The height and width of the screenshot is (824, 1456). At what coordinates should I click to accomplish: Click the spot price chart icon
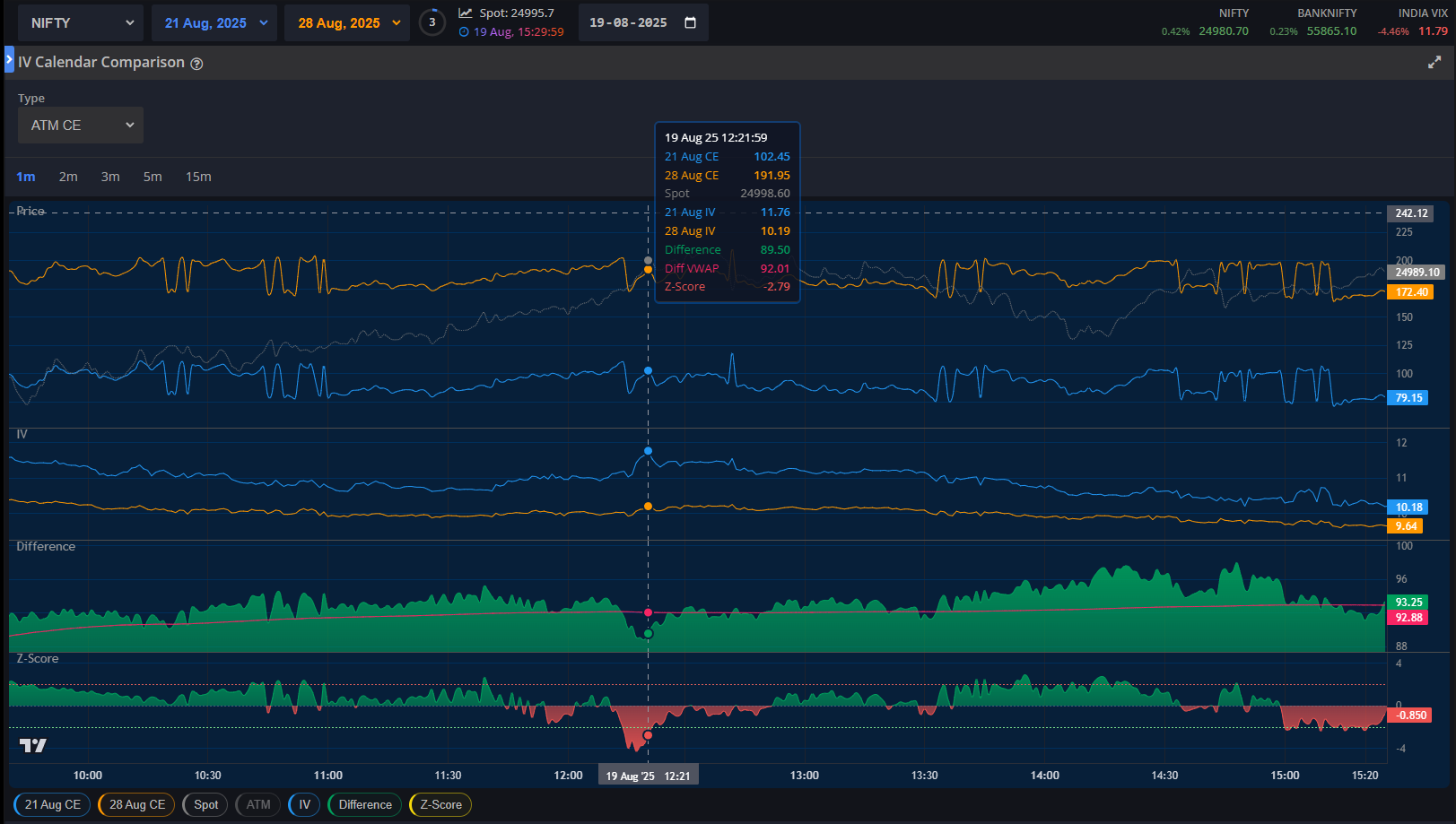tap(465, 13)
